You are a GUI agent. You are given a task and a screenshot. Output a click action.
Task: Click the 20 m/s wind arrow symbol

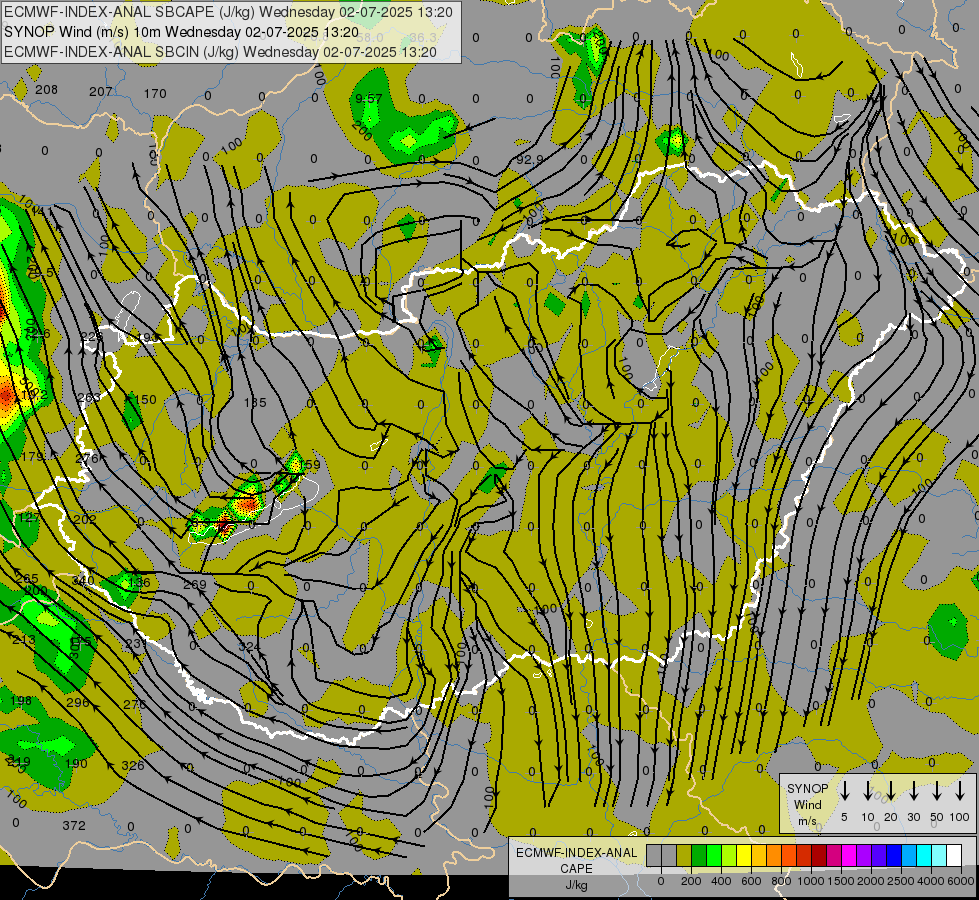(x=891, y=791)
